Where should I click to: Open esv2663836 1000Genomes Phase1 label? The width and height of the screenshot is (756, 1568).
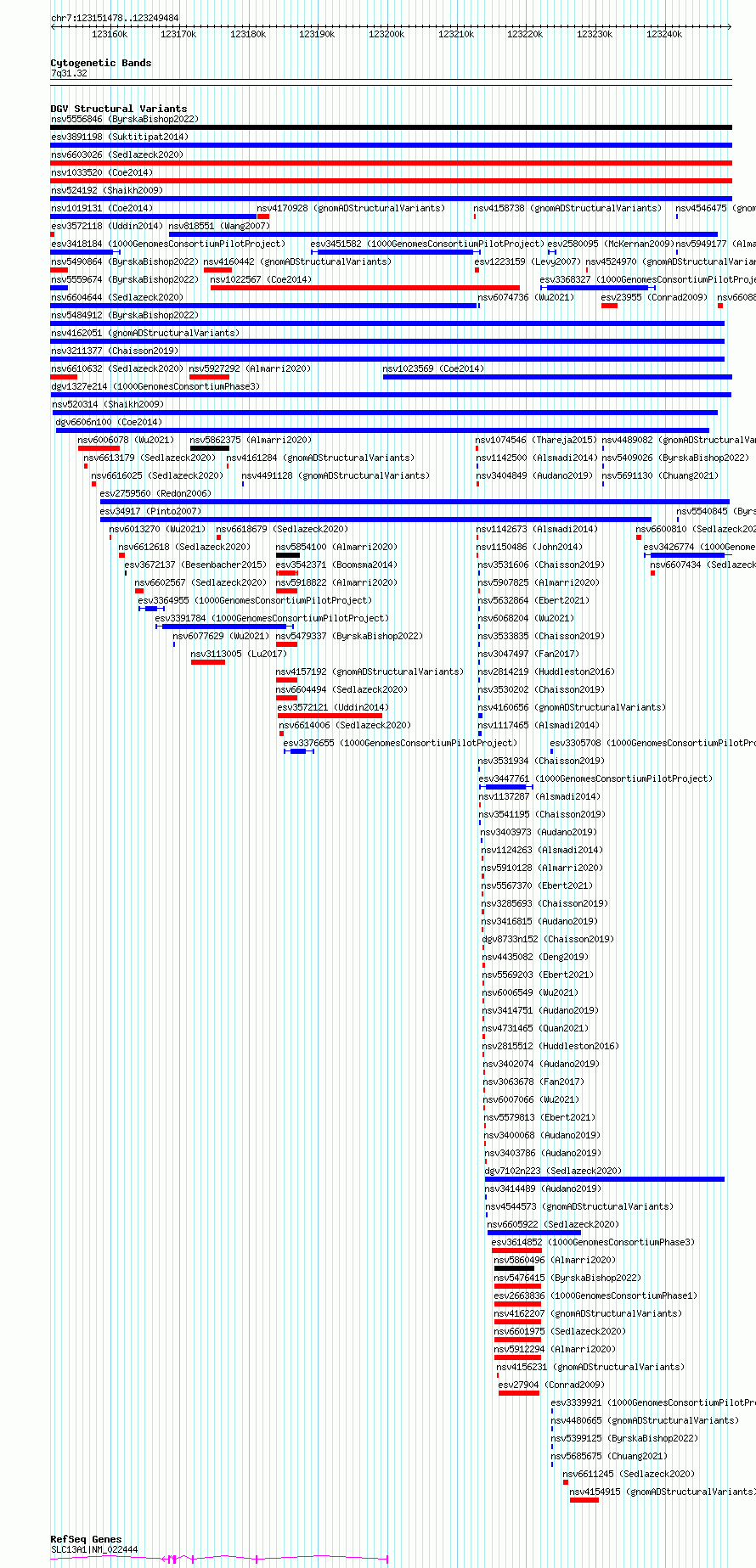(595, 1295)
